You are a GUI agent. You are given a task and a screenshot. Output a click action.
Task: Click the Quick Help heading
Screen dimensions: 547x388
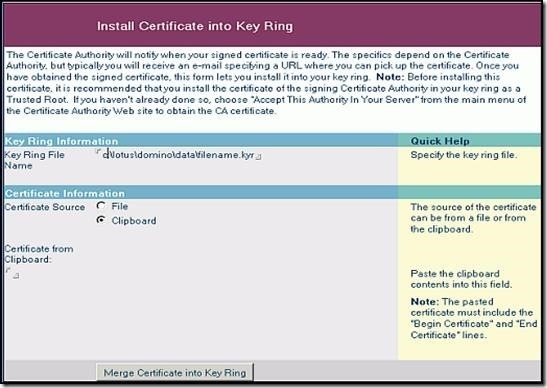click(440, 141)
